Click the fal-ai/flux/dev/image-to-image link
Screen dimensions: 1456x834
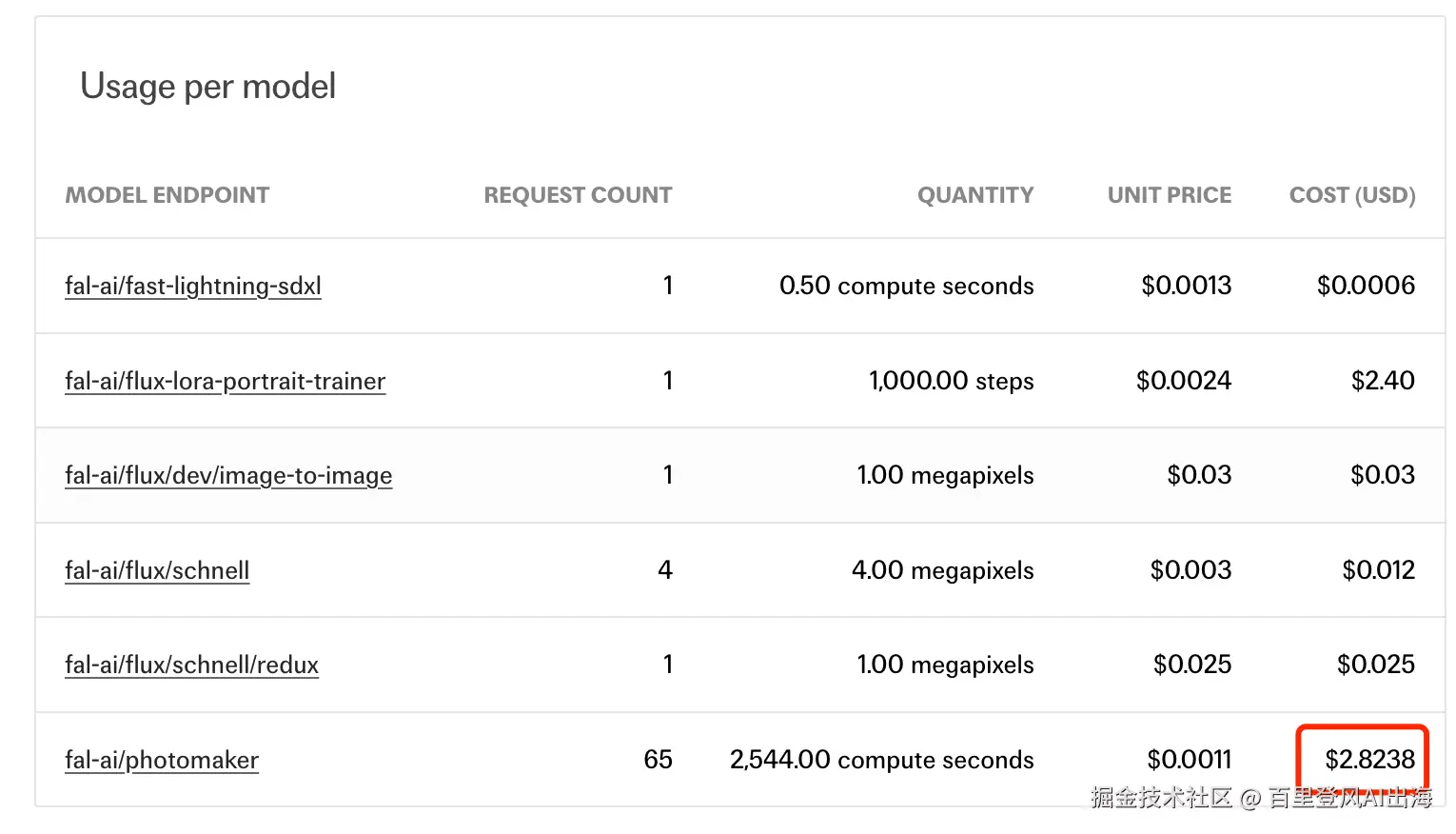tap(228, 475)
